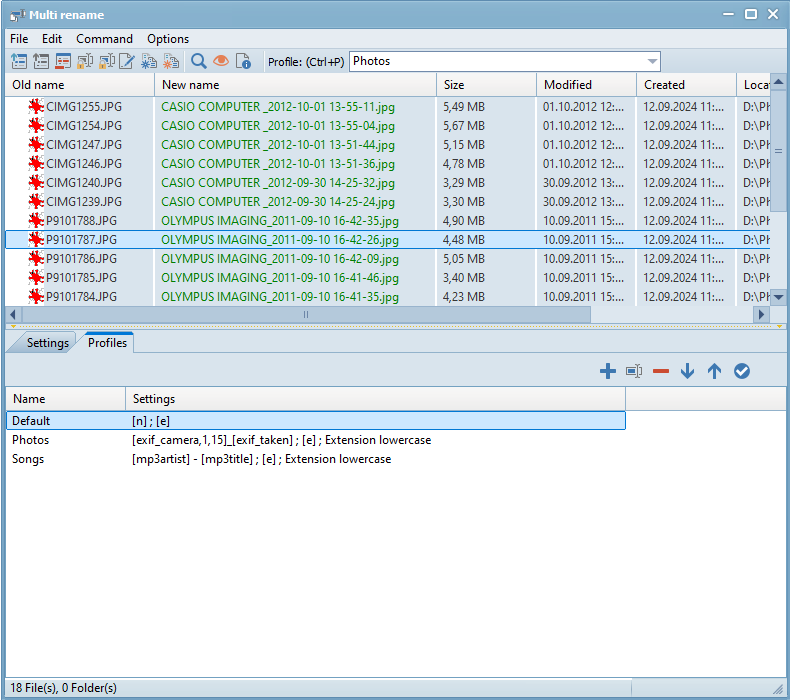Select the Default profile row
Viewport: 790px width, 700px height.
pyautogui.click(x=315, y=421)
